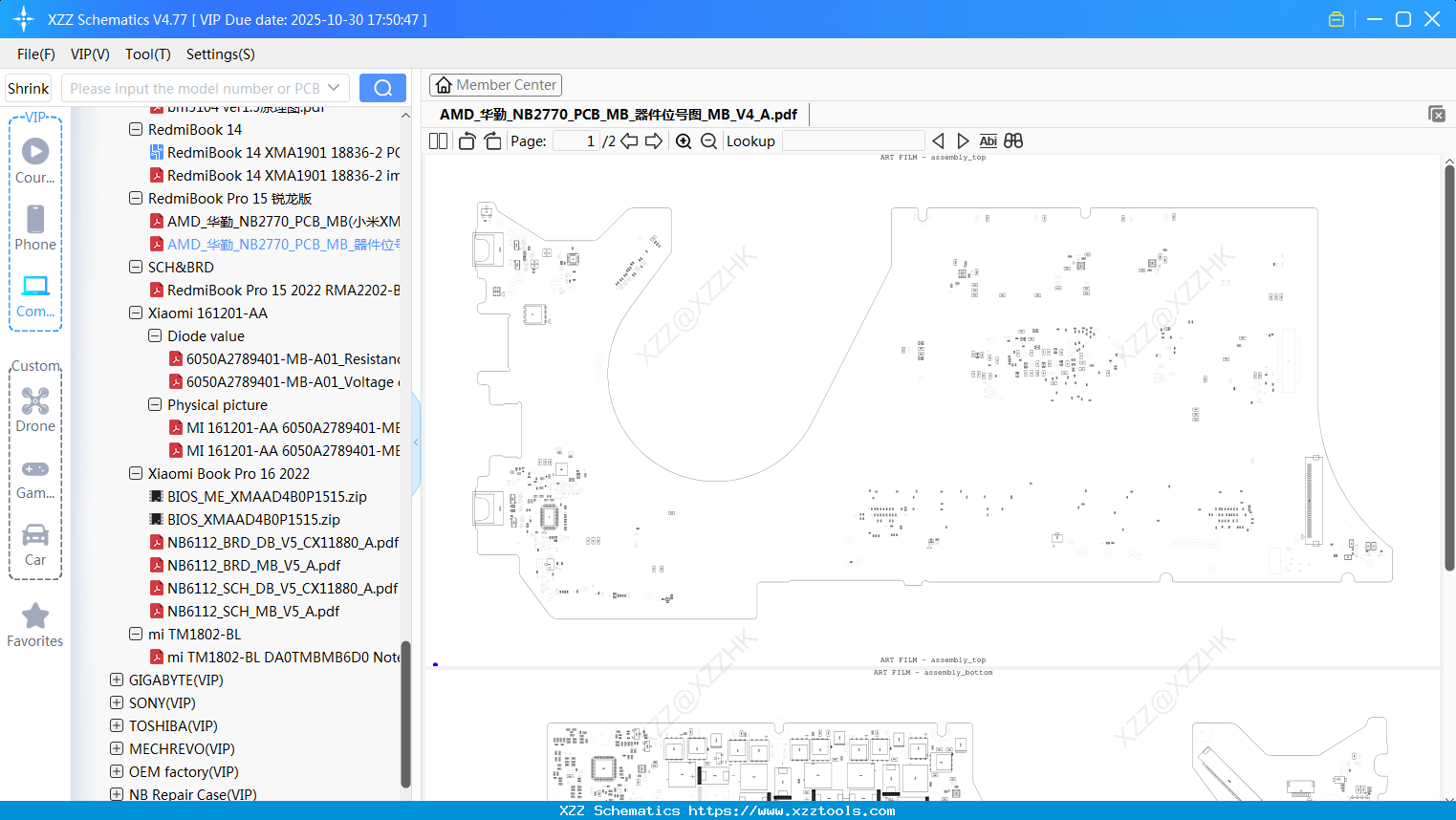Collapse the SCH&BRD folder
Image resolution: width=1456 pixels, height=820 pixels.
point(136,267)
